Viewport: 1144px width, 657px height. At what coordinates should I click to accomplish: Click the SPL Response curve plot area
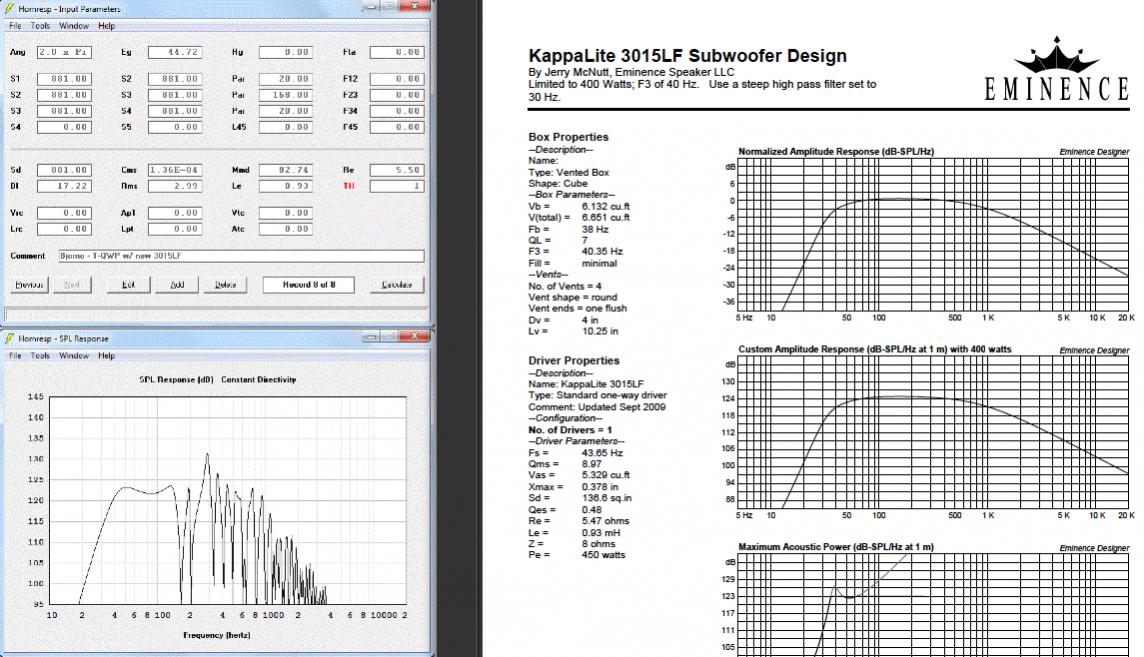point(229,500)
